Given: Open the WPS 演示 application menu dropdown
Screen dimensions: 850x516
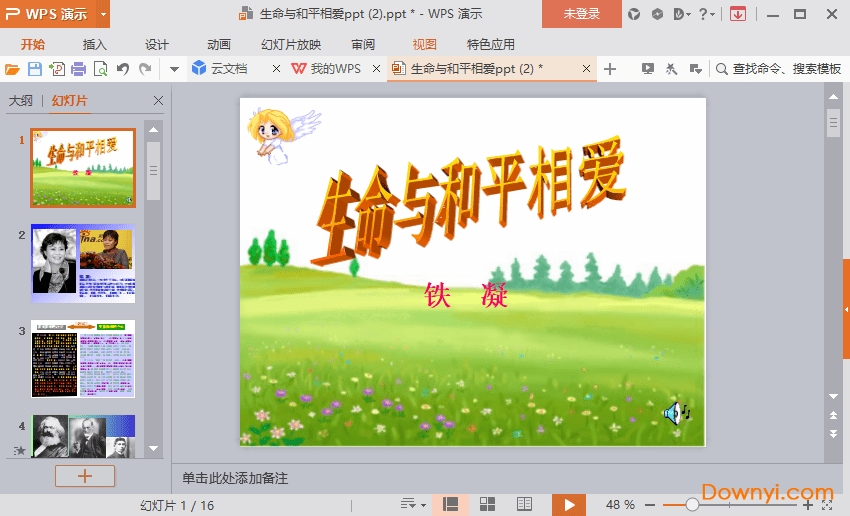Looking at the screenshot, I should tap(104, 14).
